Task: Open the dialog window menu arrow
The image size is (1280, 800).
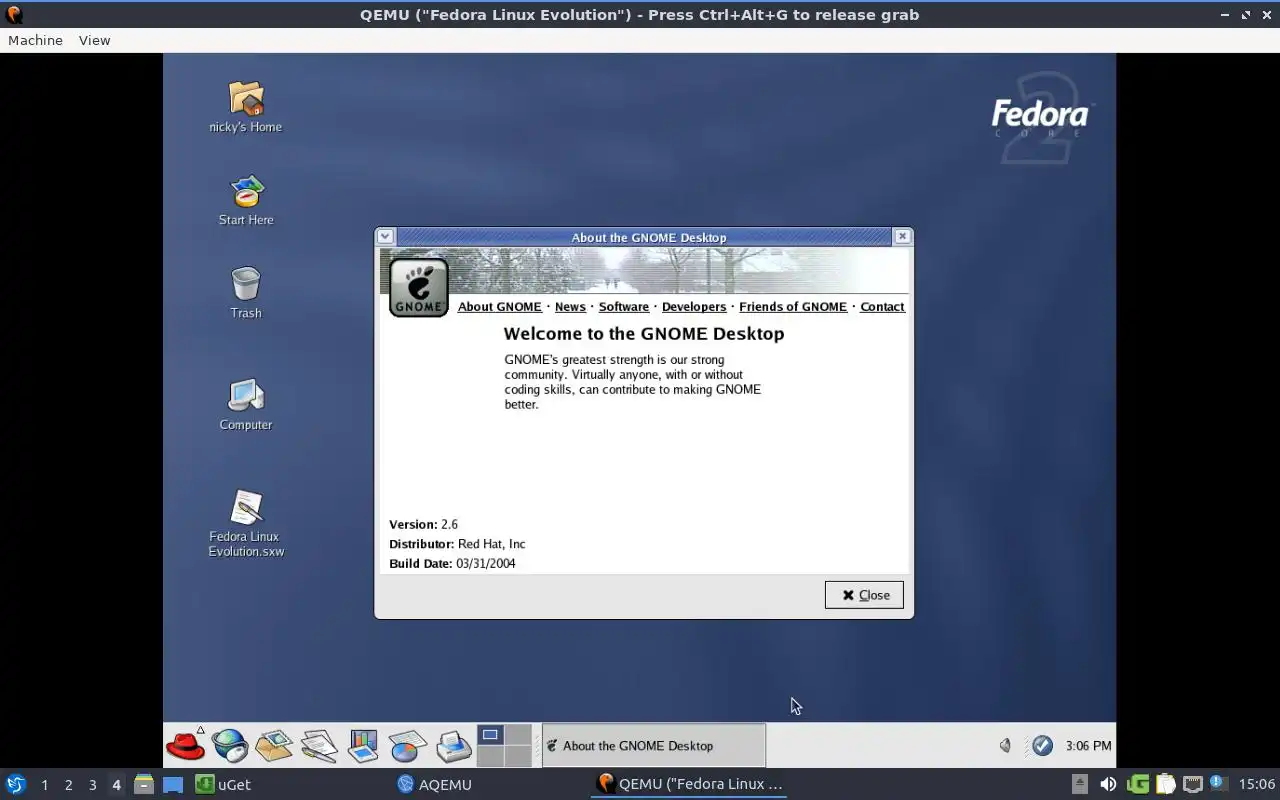Action: coord(386,237)
